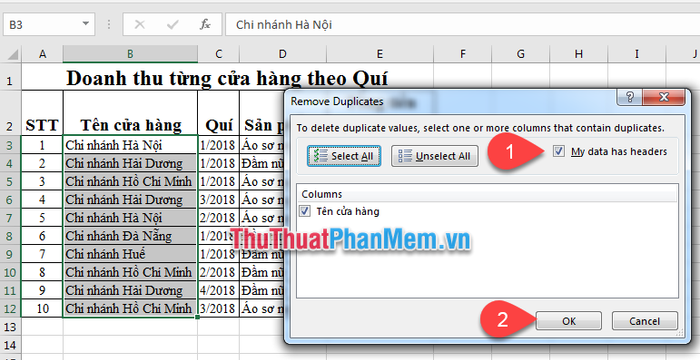Click cell B5 Chi nhánh Hồ Chí Minh
The height and width of the screenshot is (360, 700).
[x=130, y=181]
